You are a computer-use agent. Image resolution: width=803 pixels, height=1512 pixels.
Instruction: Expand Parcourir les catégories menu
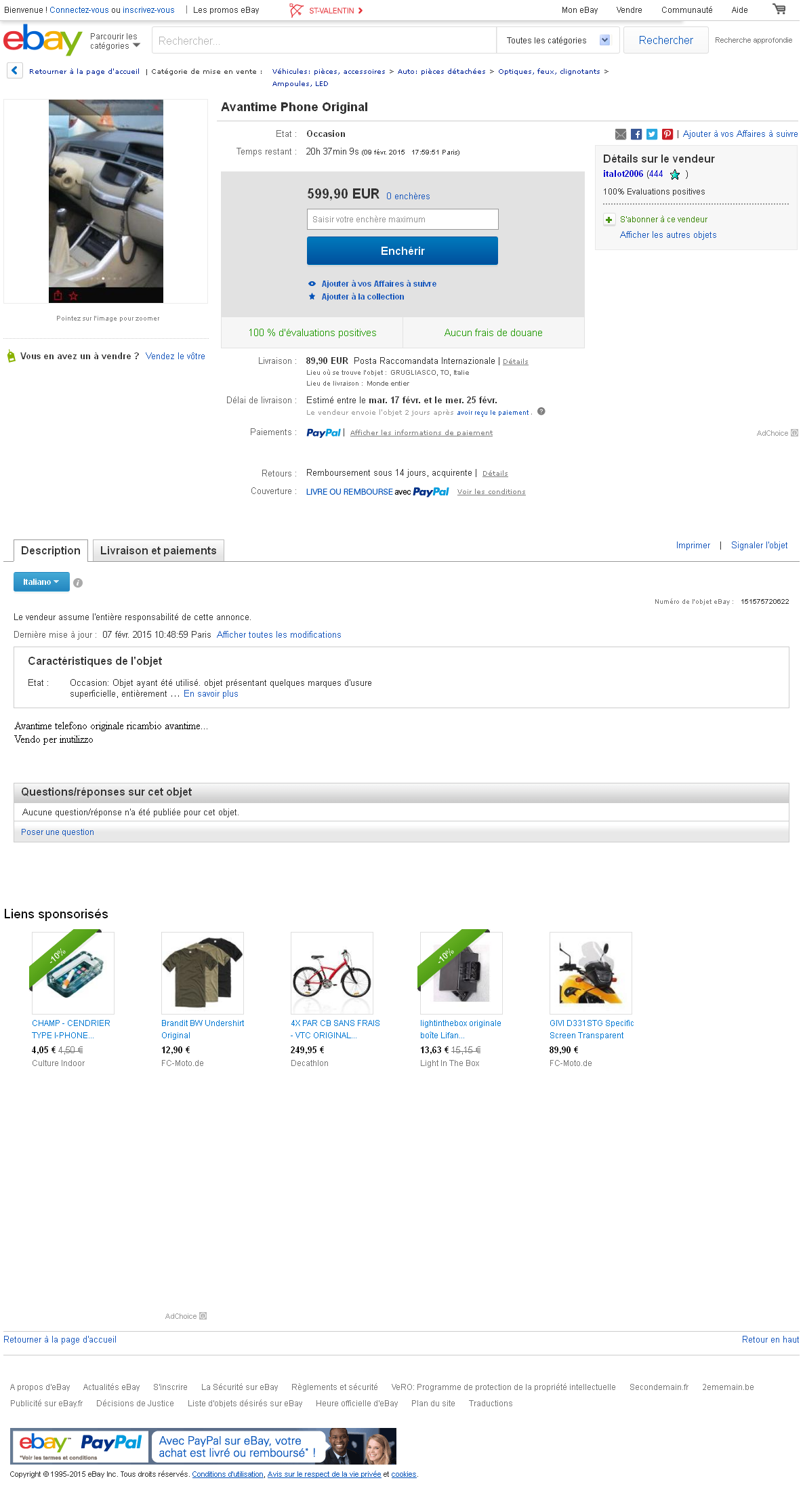pyautogui.click(x=115, y=41)
